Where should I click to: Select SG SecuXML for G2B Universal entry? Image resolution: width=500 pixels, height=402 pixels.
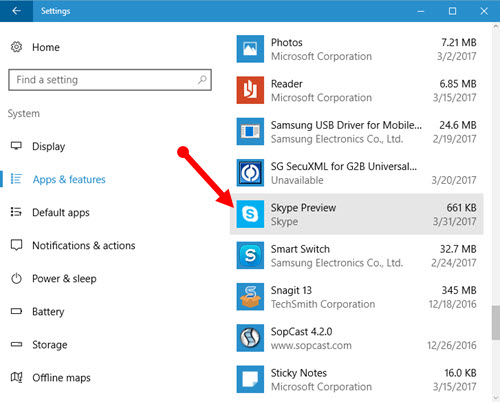pyautogui.click(x=344, y=166)
